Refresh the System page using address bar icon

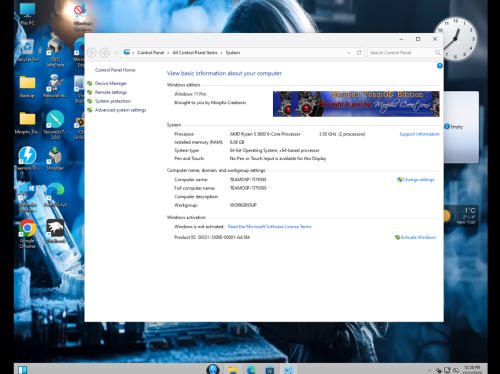pos(359,53)
